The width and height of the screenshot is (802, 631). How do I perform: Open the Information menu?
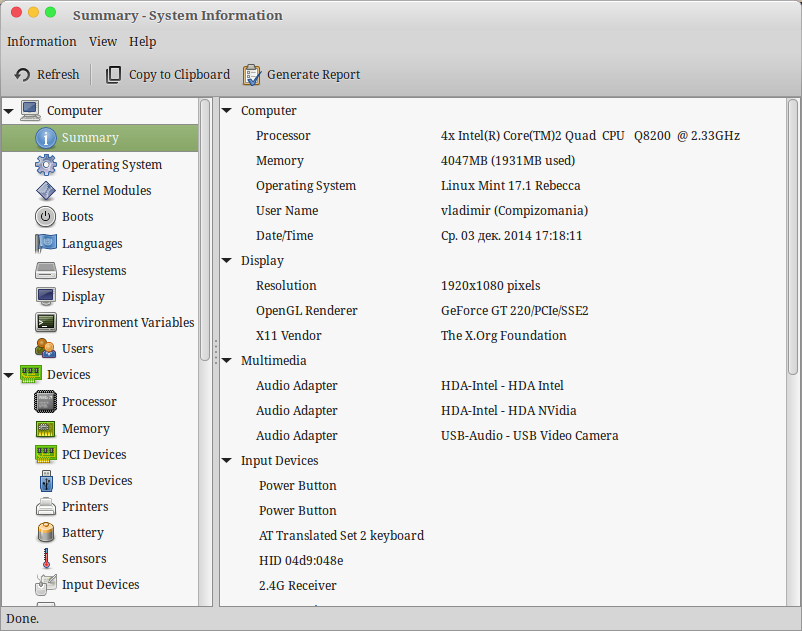(41, 41)
